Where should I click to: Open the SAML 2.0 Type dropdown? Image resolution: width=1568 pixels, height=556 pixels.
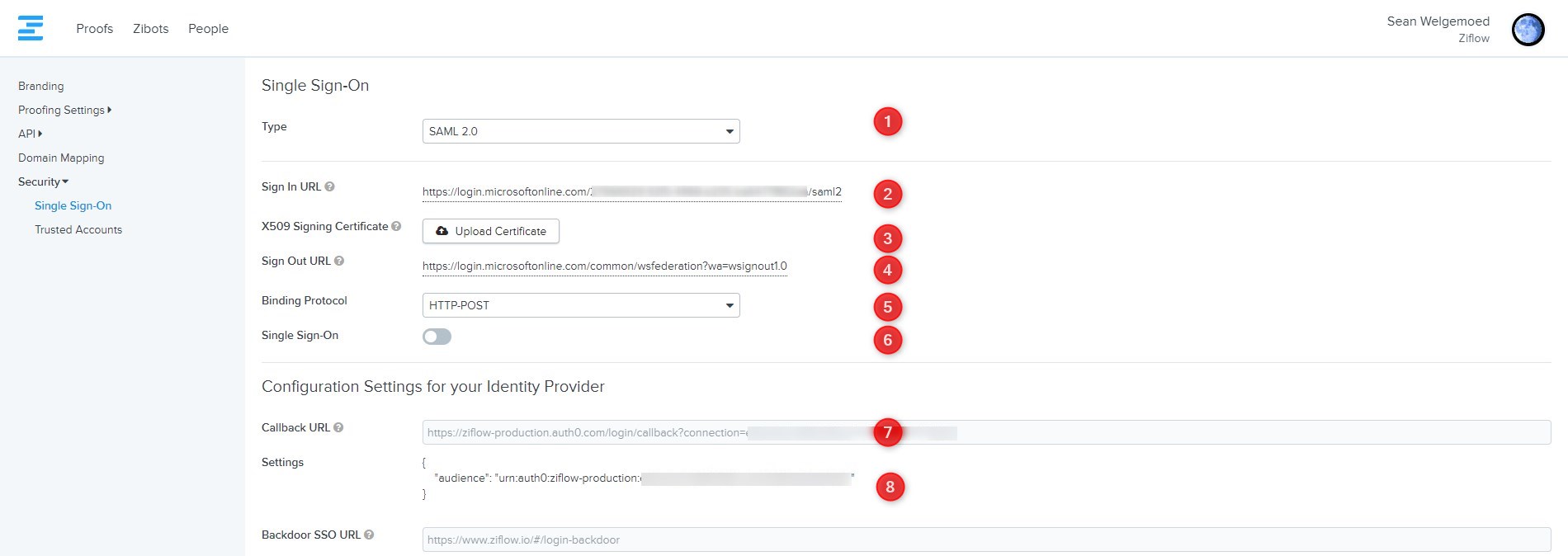click(x=581, y=131)
